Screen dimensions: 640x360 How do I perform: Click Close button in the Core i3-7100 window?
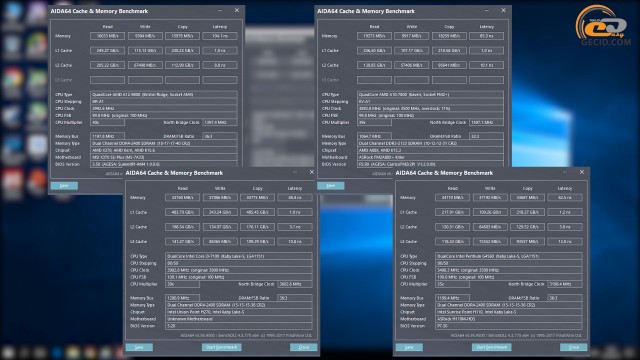[304, 347]
